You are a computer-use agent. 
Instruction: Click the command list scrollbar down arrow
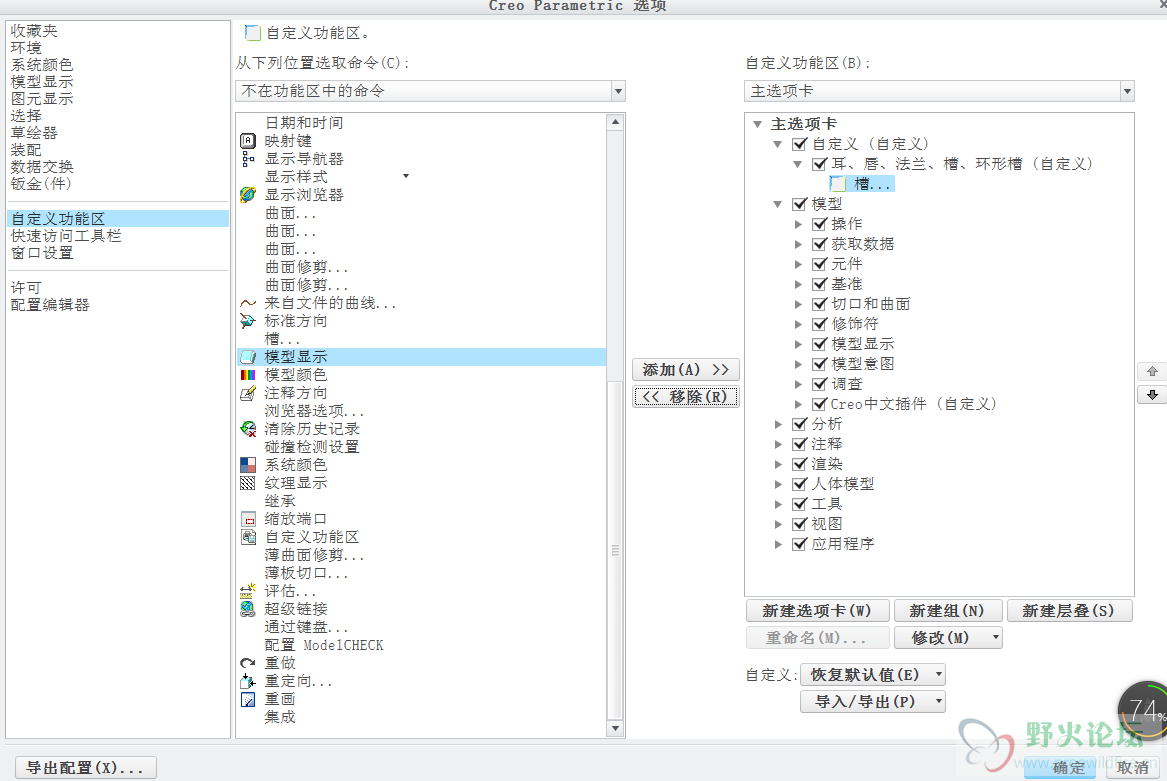point(615,729)
